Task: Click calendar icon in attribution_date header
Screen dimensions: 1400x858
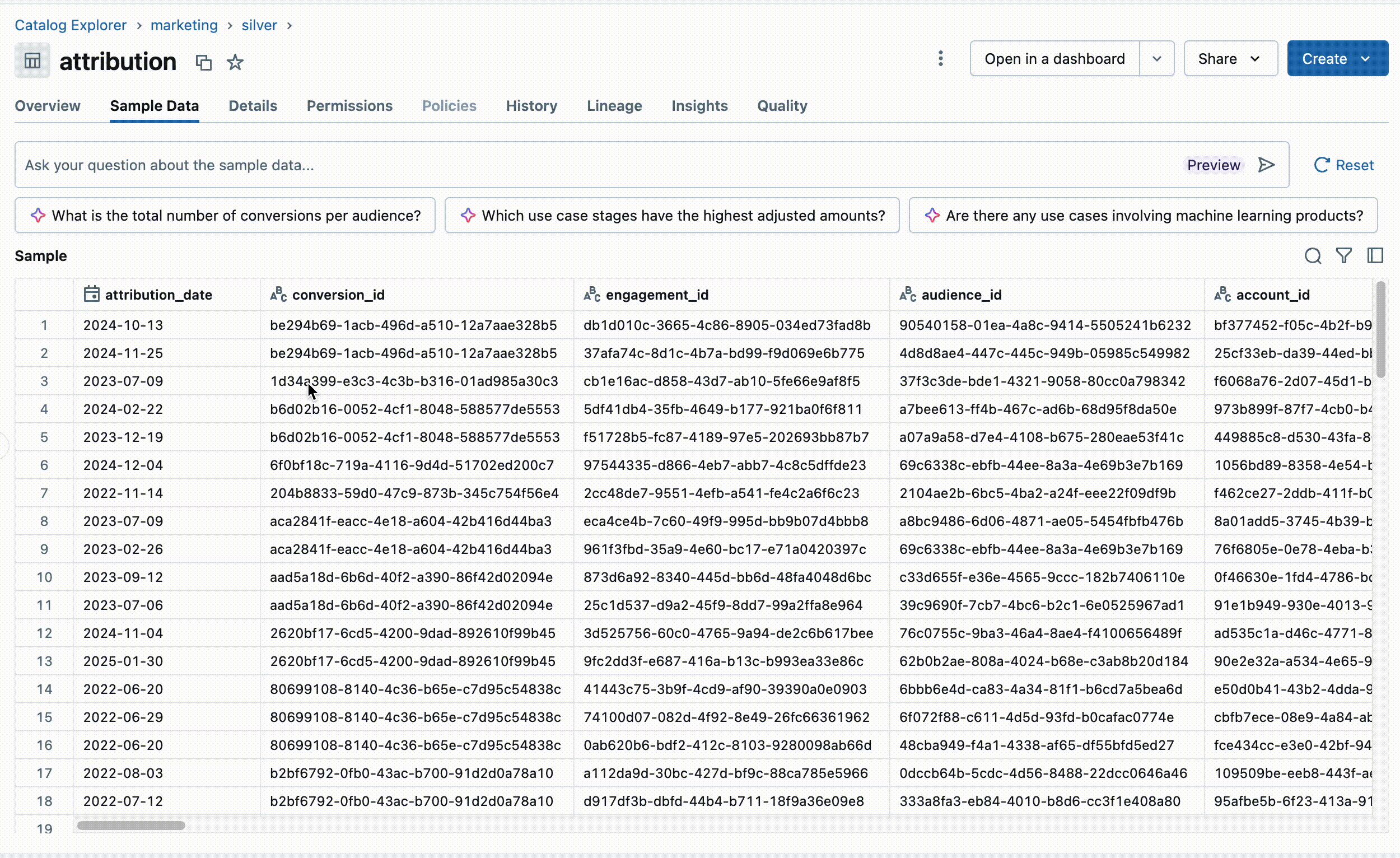Action: point(91,295)
